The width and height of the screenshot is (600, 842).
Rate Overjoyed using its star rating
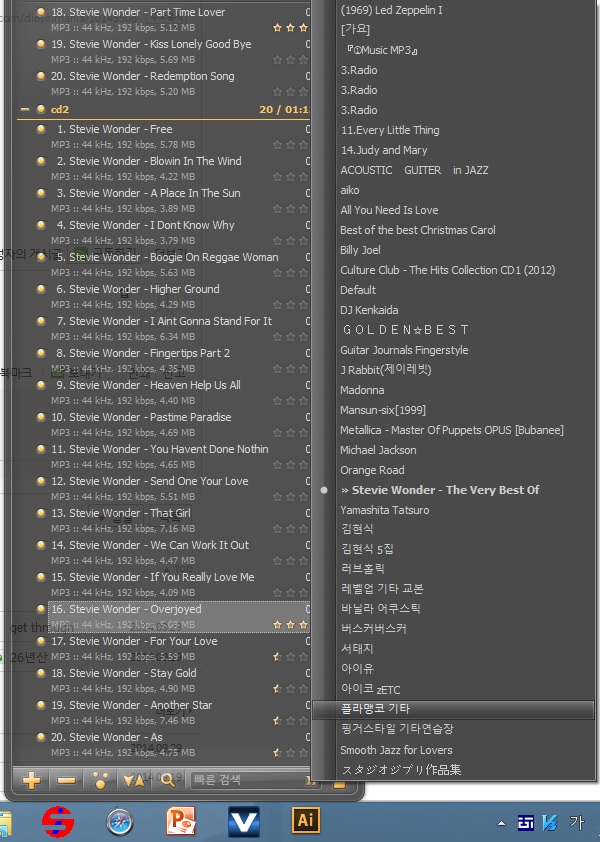(x=291, y=625)
